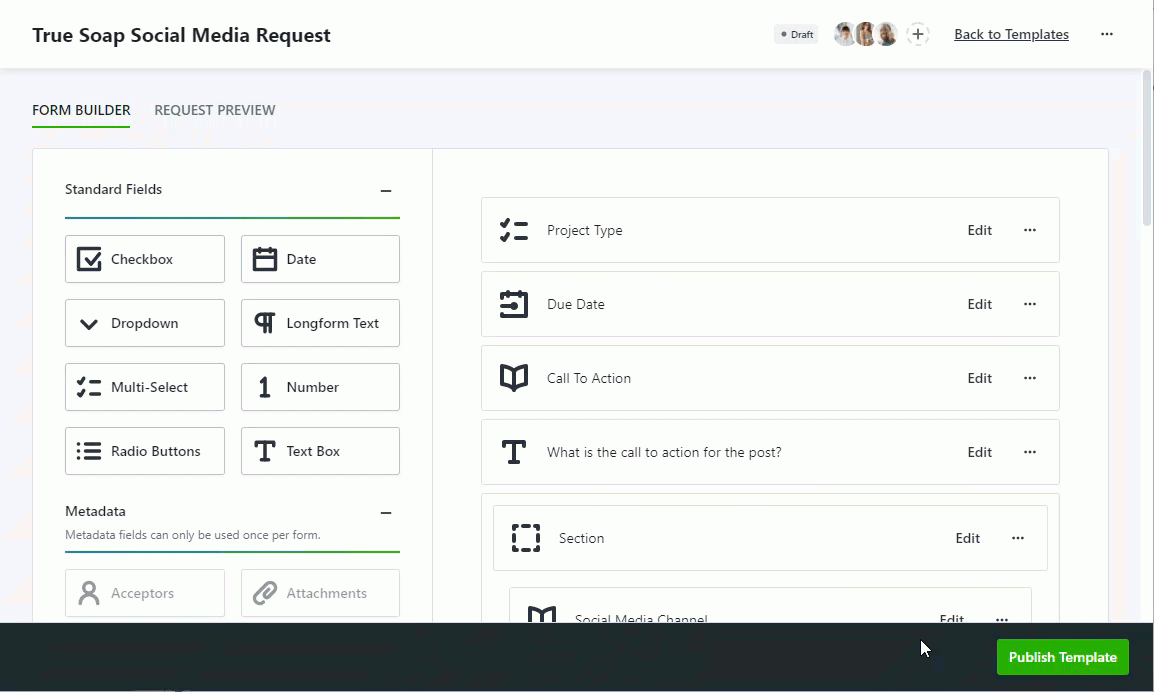Click the text icon of call to action question
This screenshot has width=1154, height=692.
pyautogui.click(x=514, y=452)
